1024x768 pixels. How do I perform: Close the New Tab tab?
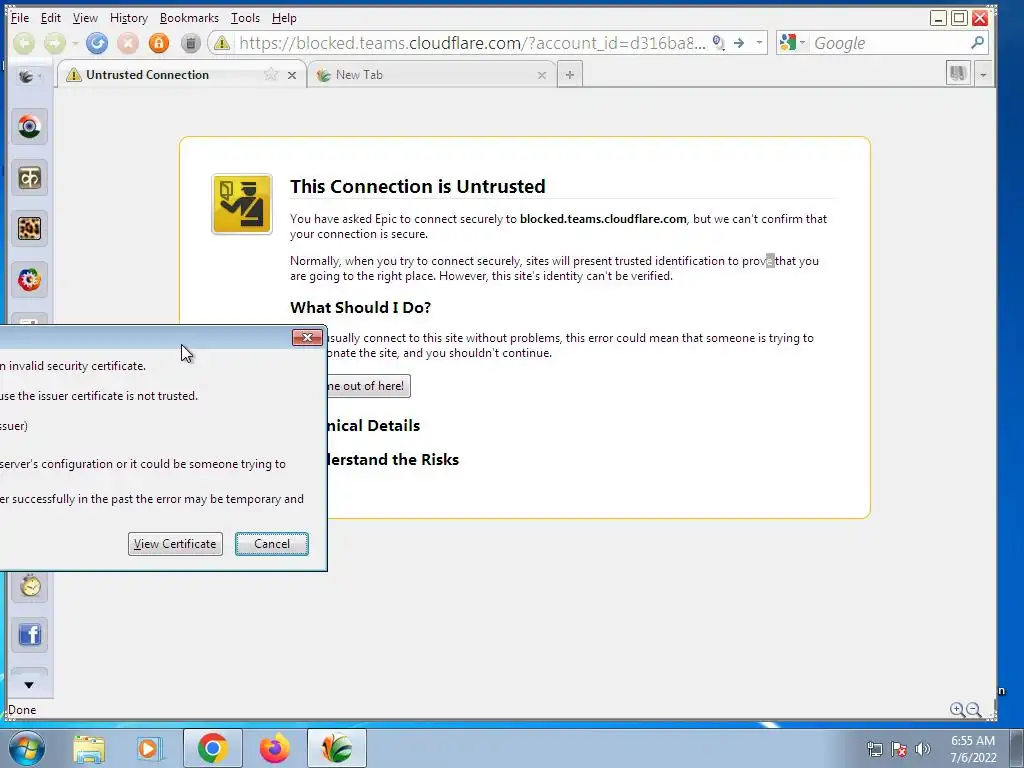pos(541,76)
